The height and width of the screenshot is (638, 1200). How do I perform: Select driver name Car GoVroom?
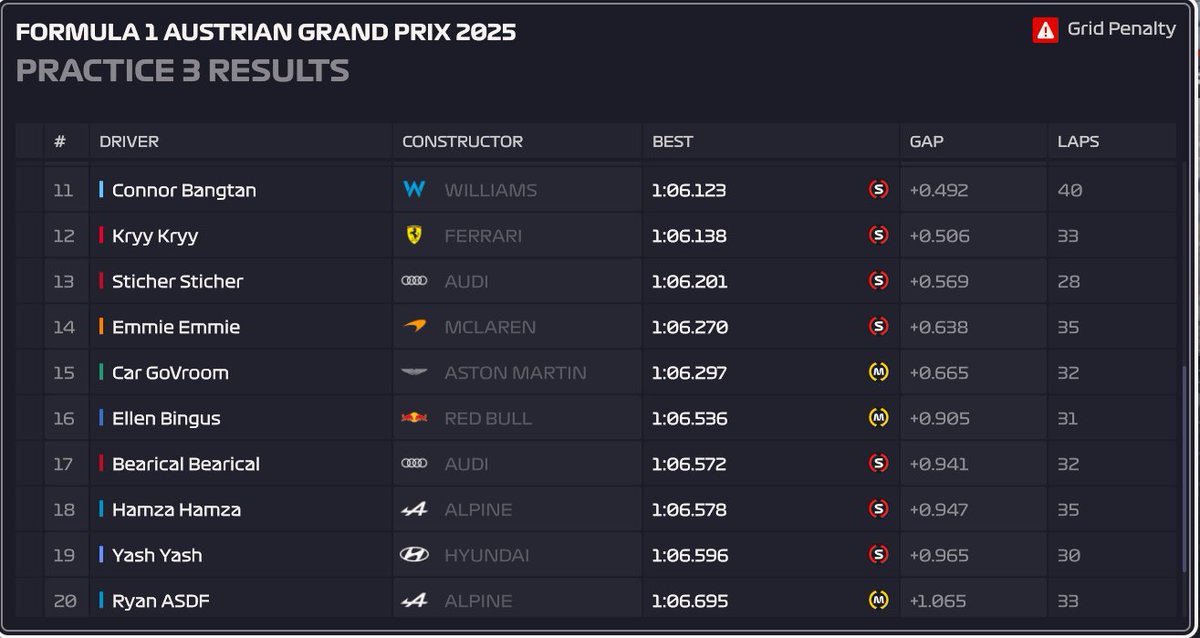pyautogui.click(x=170, y=373)
